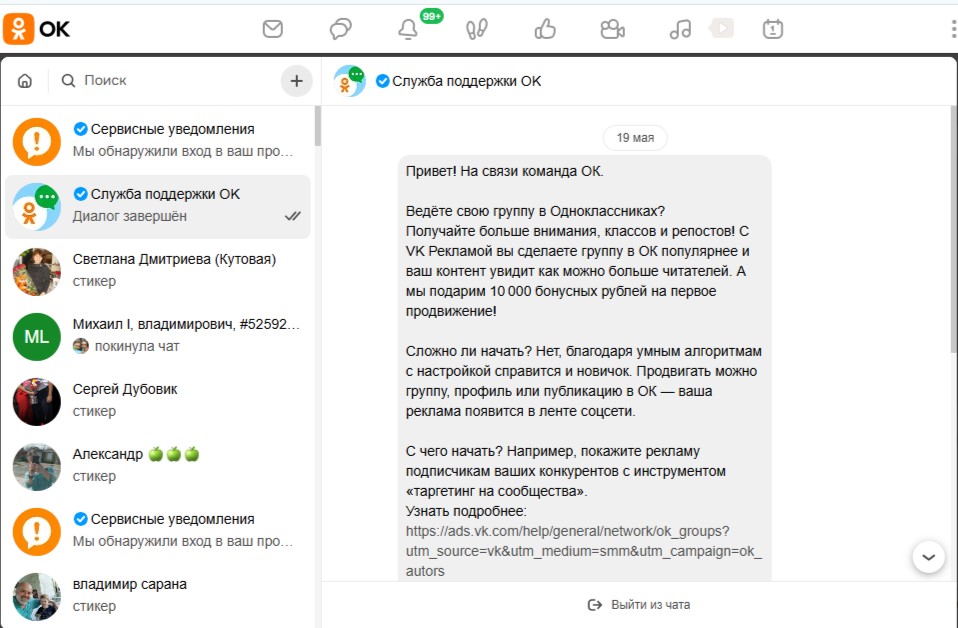This screenshot has height=628, width=958.
Task: Click verified badge beside header Служба поддержки ОК
Action: 382,81
